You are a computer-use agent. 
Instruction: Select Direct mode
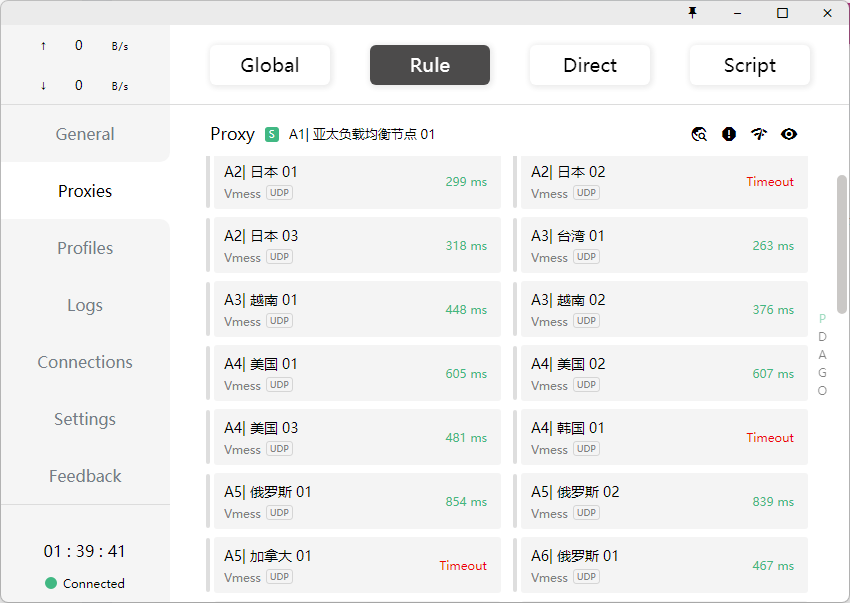pyautogui.click(x=590, y=65)
